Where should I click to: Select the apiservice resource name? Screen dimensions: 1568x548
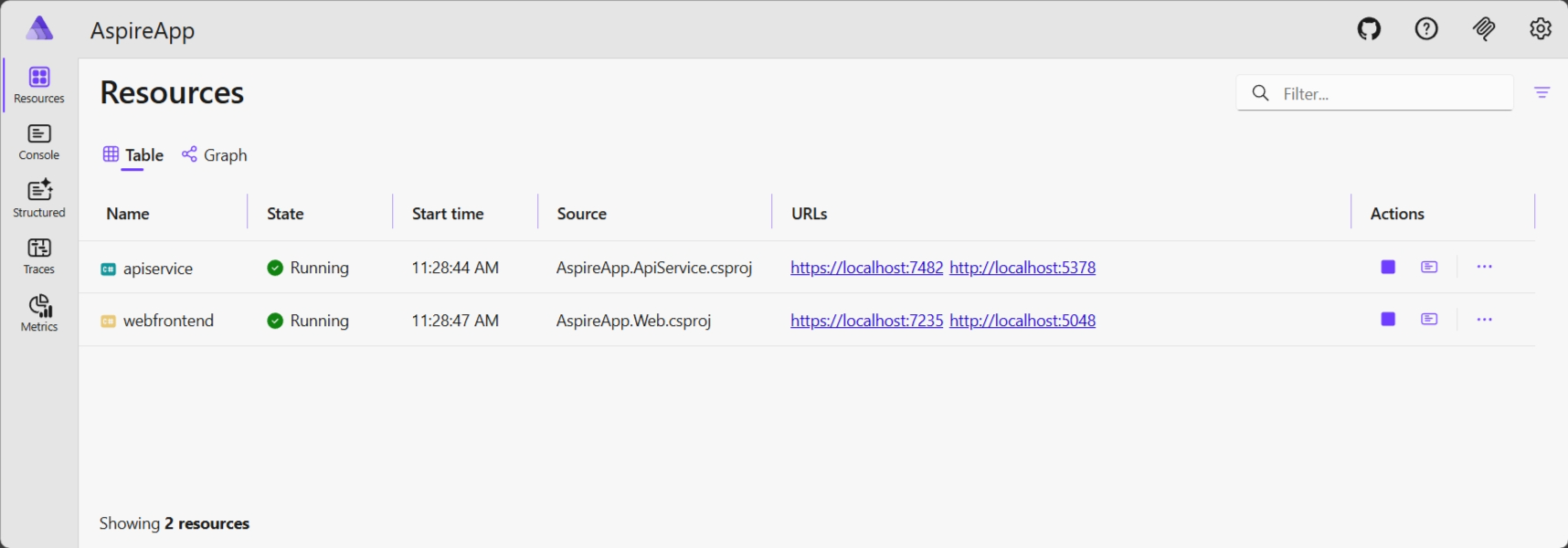click(158, 269)
